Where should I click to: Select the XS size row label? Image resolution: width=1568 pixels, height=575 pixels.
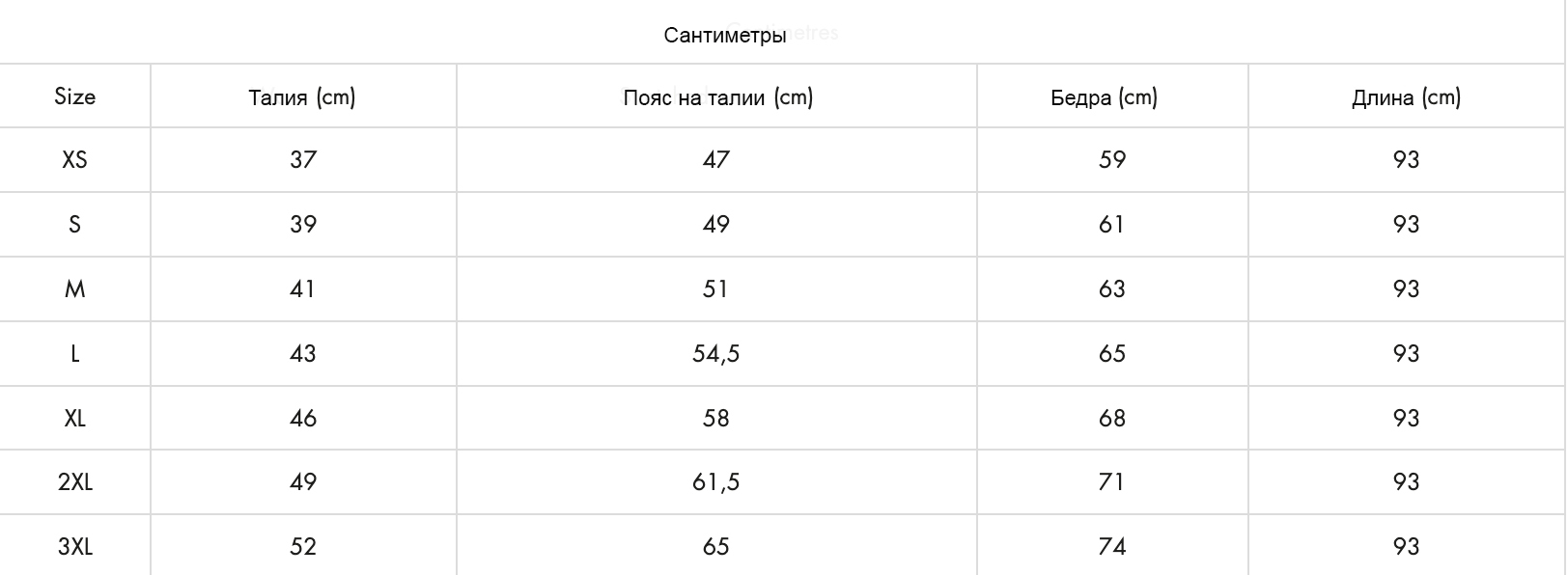[74, 160]
